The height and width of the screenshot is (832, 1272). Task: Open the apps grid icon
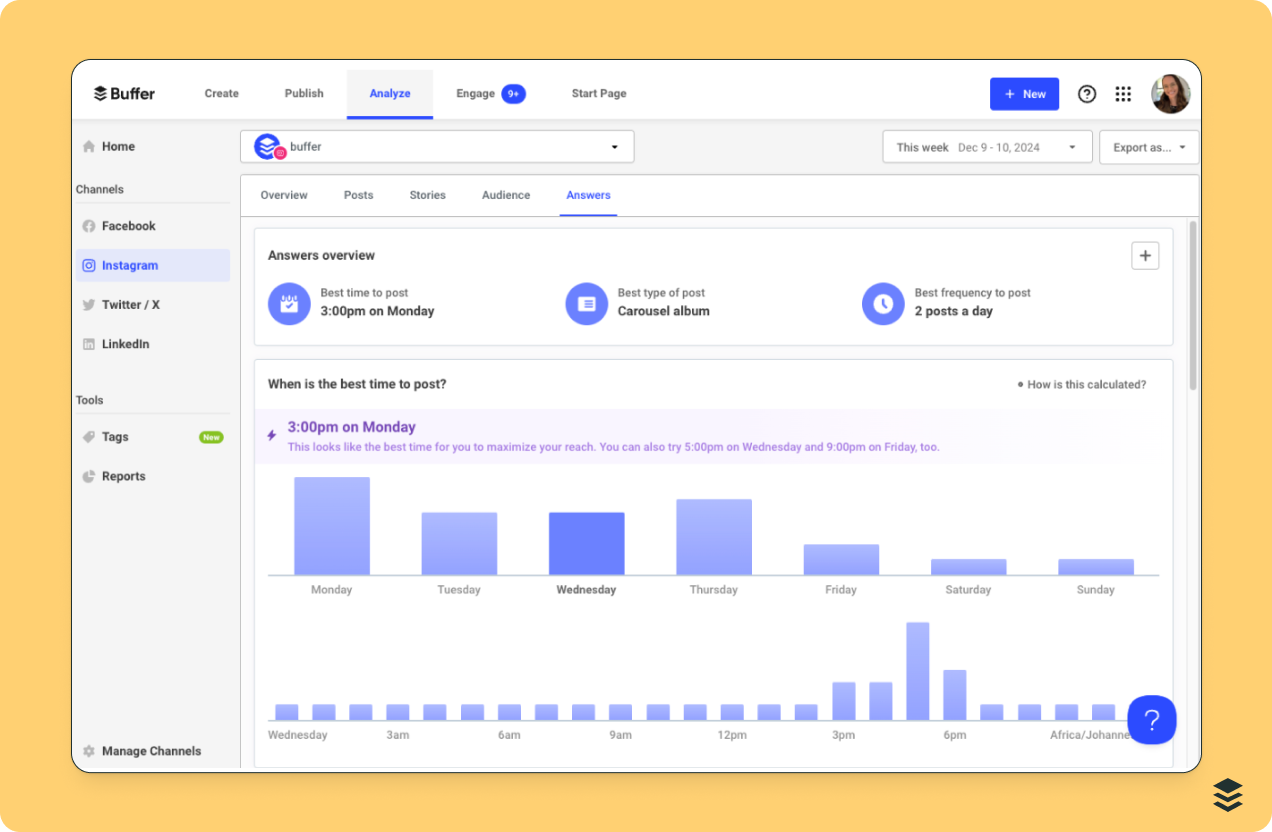[x=1123, y=93]
